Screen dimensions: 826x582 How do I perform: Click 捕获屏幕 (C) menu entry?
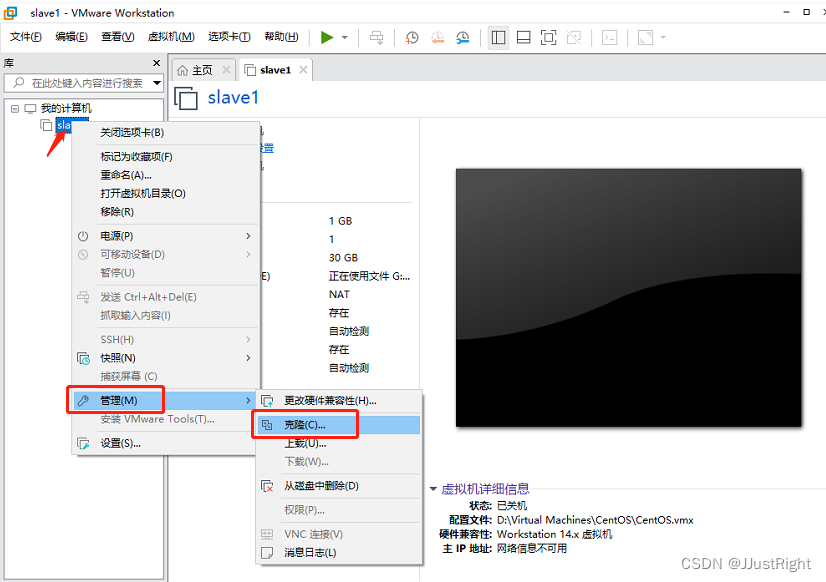coord(166,377)
